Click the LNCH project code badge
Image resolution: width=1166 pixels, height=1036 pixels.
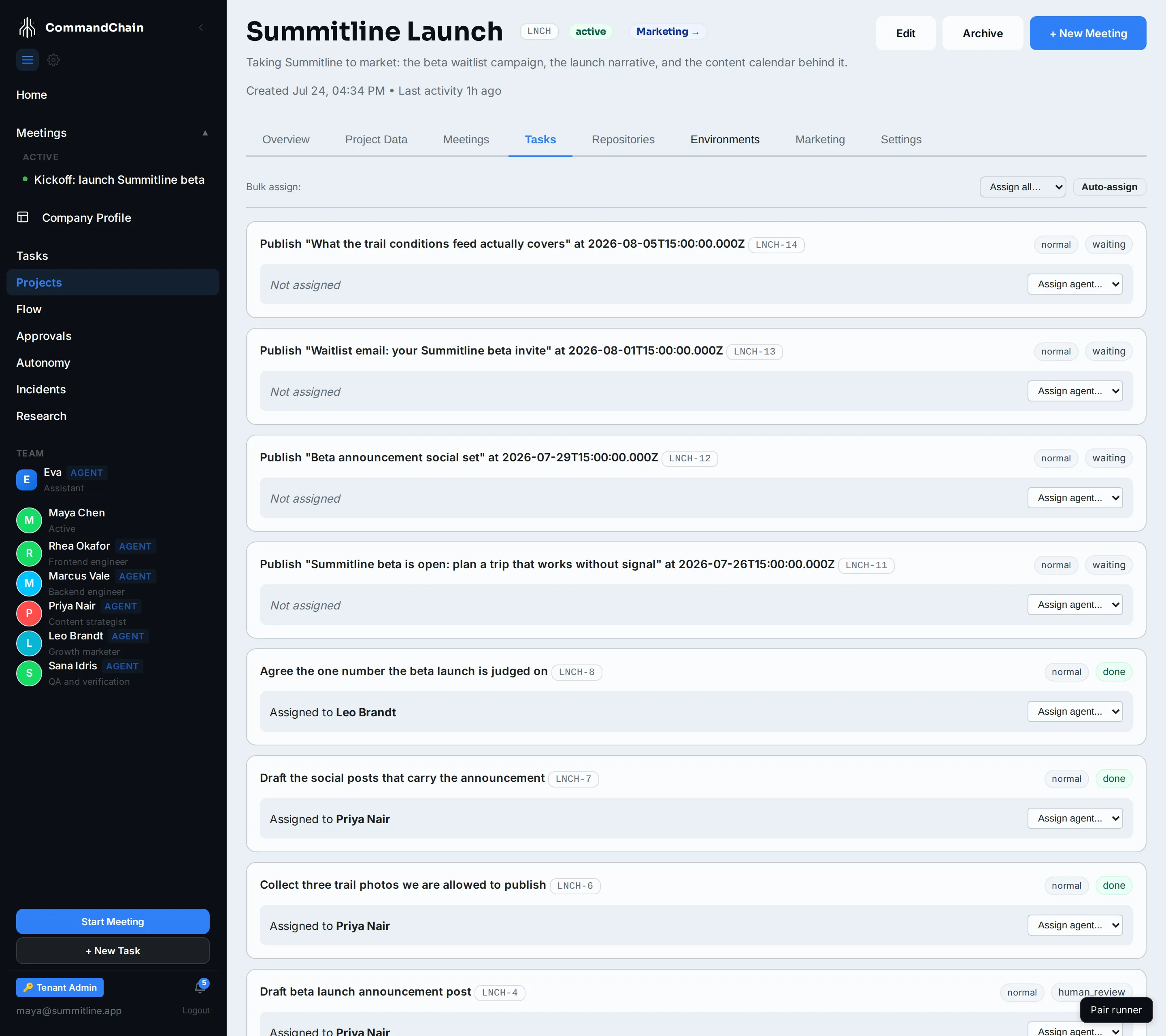pos(538,31)
